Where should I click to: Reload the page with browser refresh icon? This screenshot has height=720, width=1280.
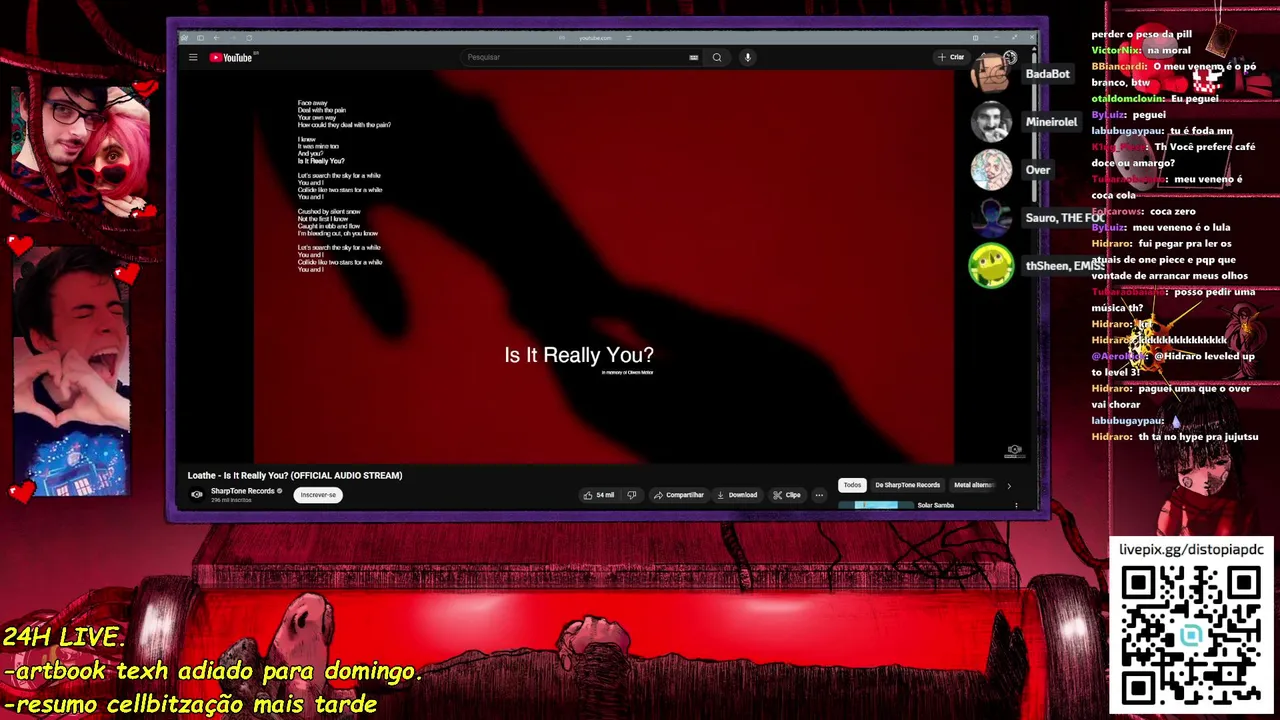coord(249,38)
